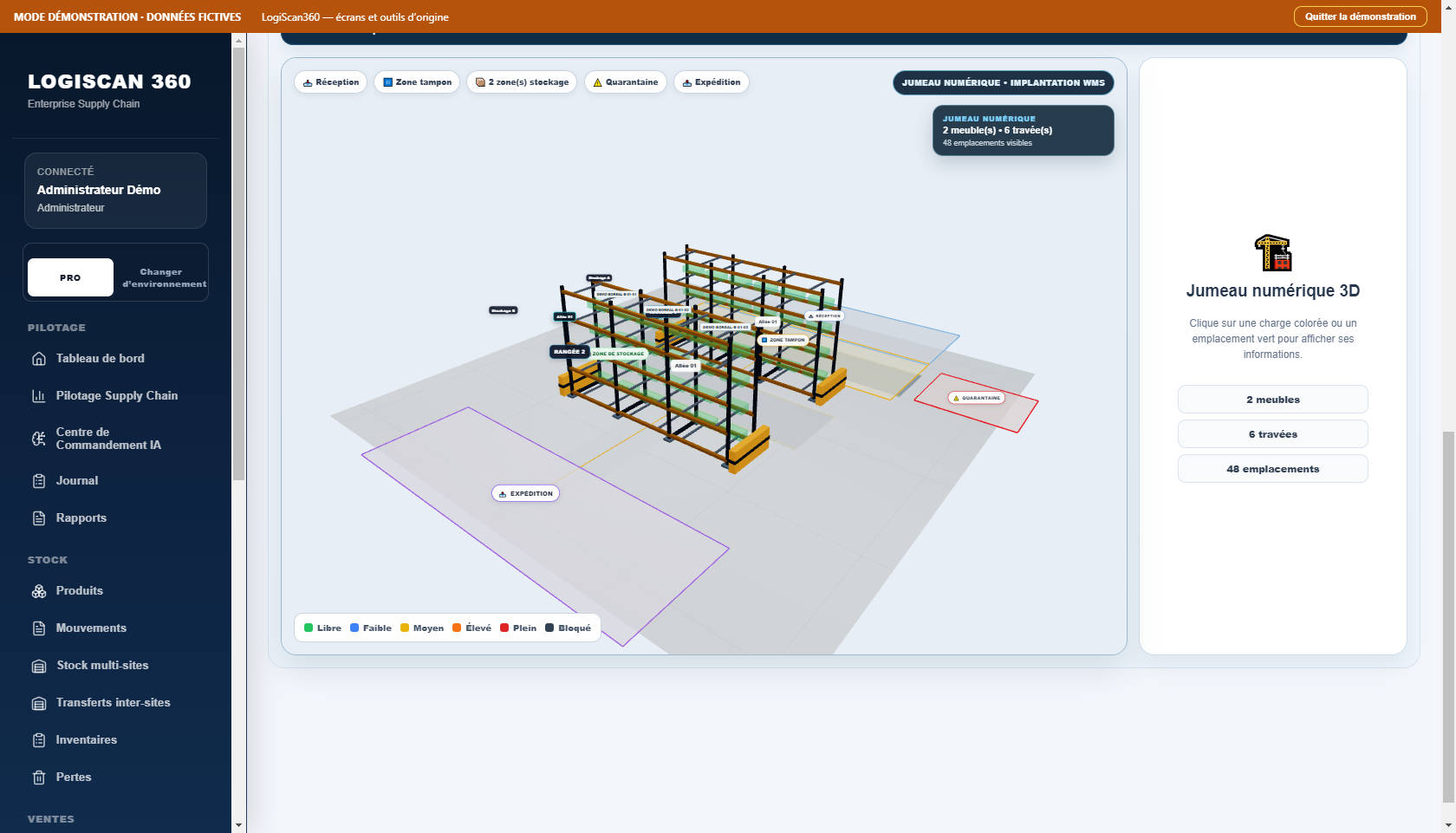Image resolution: width=1456 pixels, height=833 pixels.
Task: Click the 'ZONE DE STOCKAGE' label in the 3D scene
Action: click(618, 354)
